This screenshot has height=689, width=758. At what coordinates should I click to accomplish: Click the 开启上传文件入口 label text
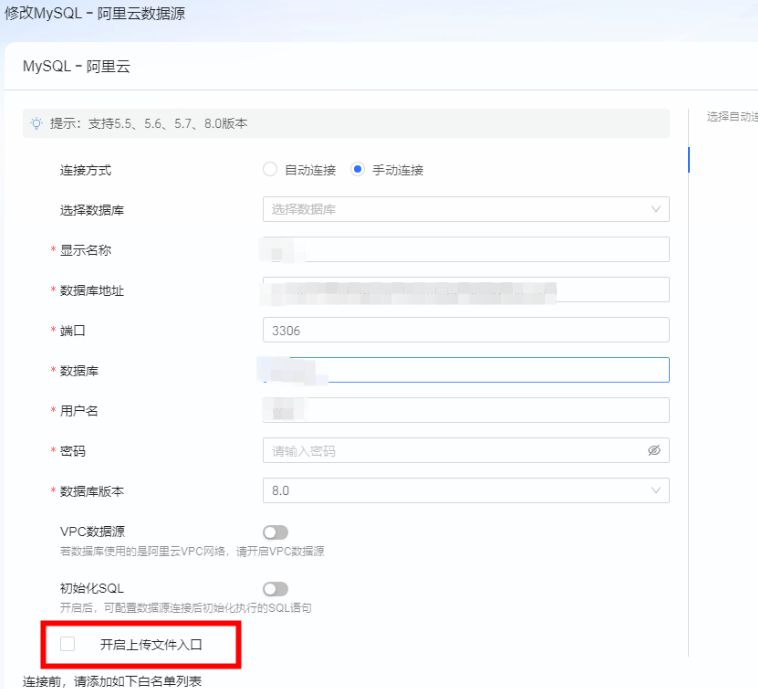point(151,645)
